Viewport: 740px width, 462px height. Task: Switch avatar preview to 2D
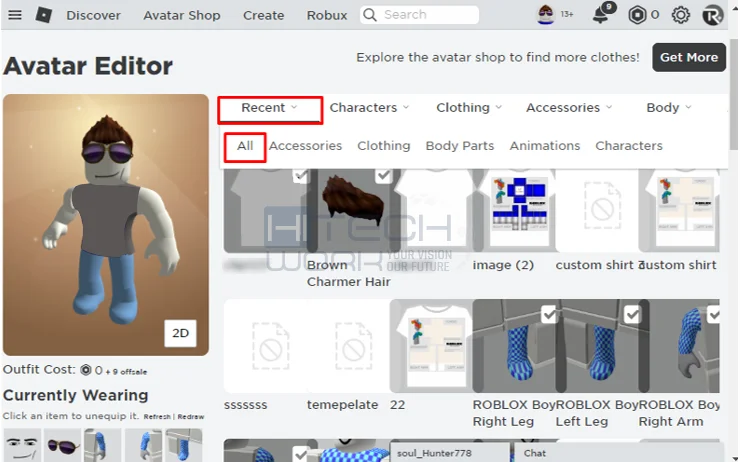180,333
